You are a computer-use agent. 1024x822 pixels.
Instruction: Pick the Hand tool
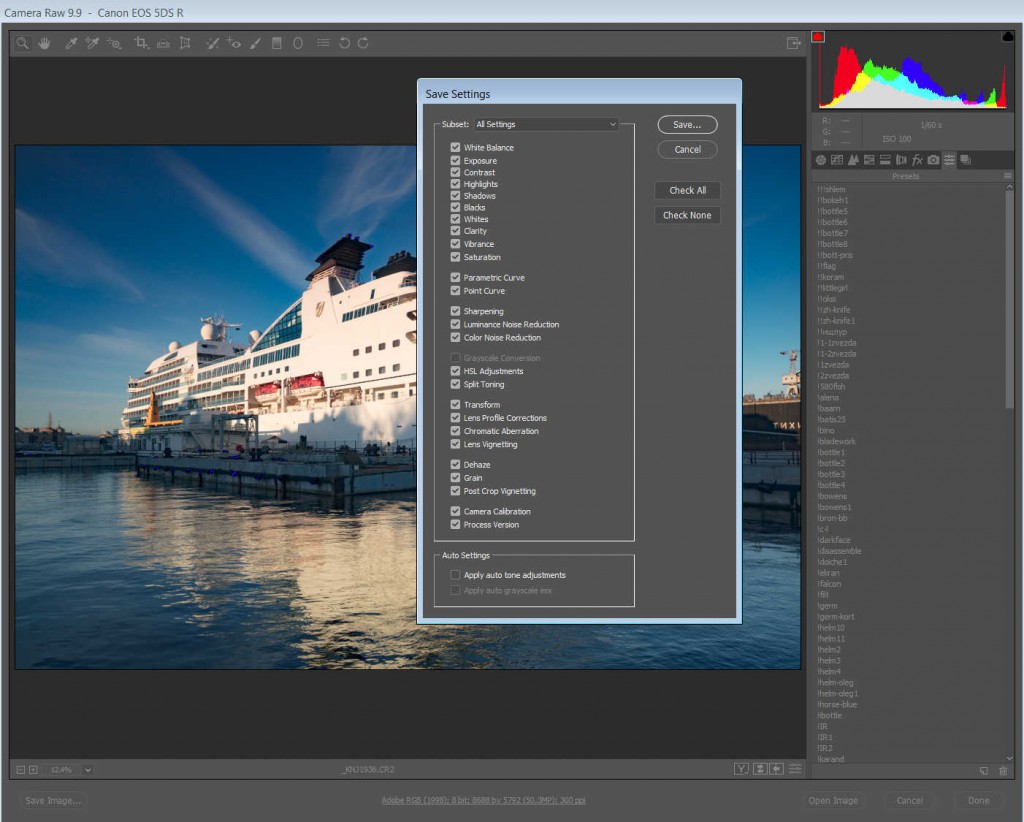tap(45, 43)
